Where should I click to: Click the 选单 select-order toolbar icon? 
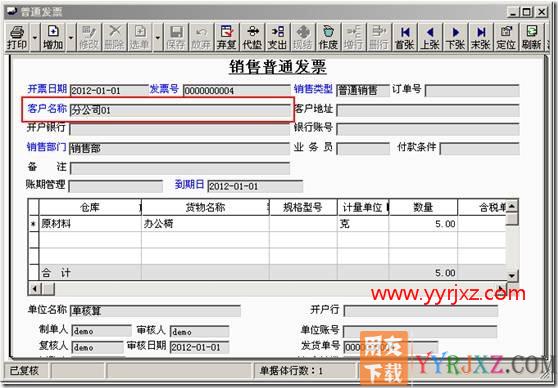(x=140, y=37)
